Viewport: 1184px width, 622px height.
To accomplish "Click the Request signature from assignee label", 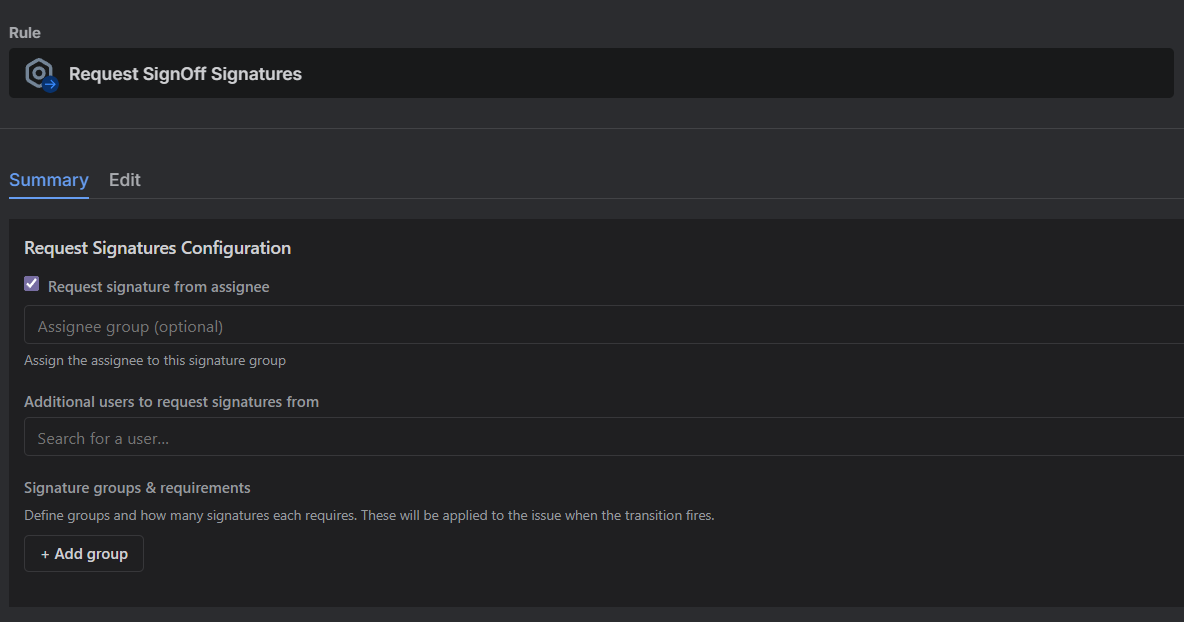I will [x=159, y=287].
